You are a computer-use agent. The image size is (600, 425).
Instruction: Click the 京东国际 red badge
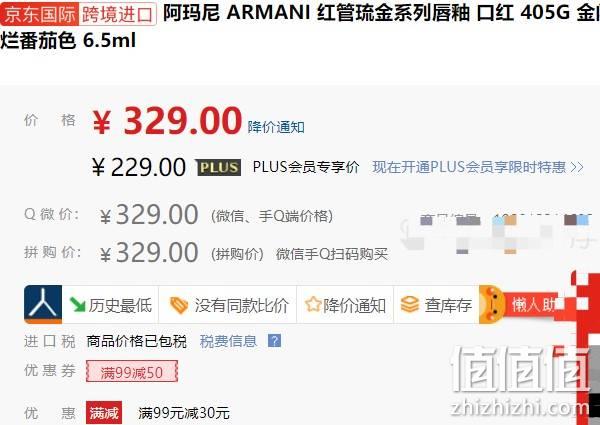coord(40,14)
